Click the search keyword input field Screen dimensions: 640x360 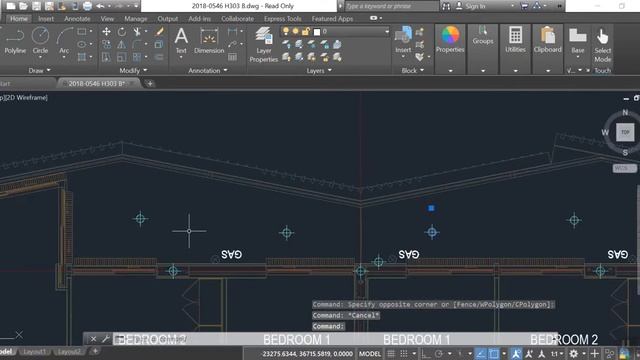pyautogui.click(x=392, y=6)
